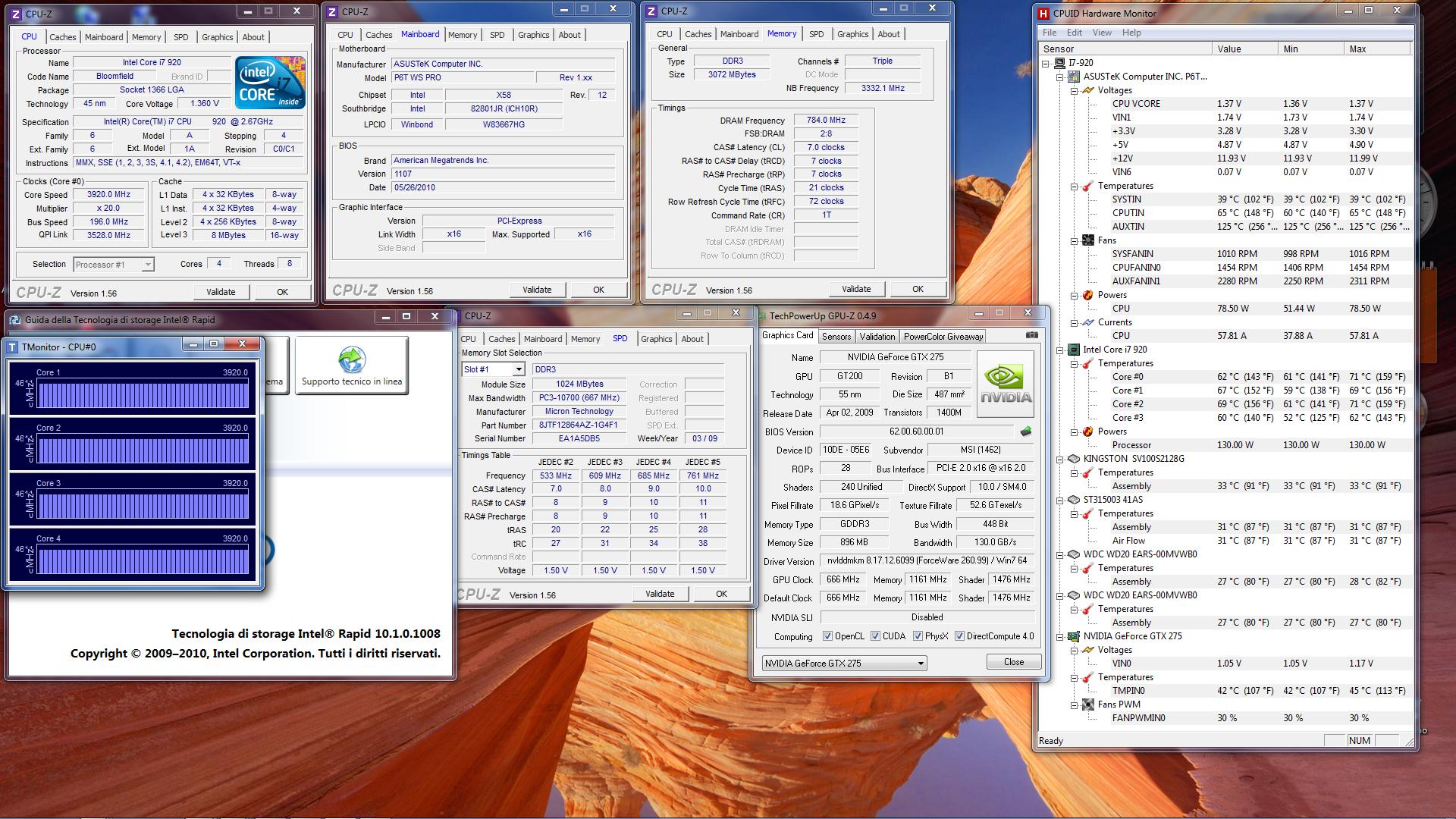
Task: Collapse the I7-920 root tree node
Action: pos(1046,63)
